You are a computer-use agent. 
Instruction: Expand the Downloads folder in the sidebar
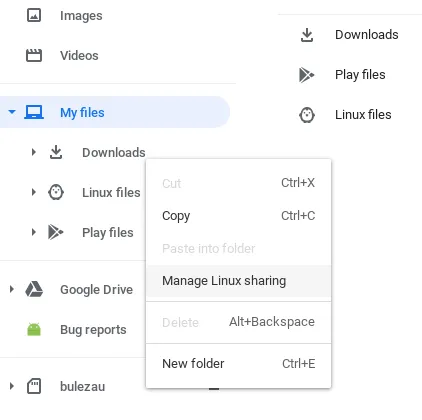(x=33, y=152)
